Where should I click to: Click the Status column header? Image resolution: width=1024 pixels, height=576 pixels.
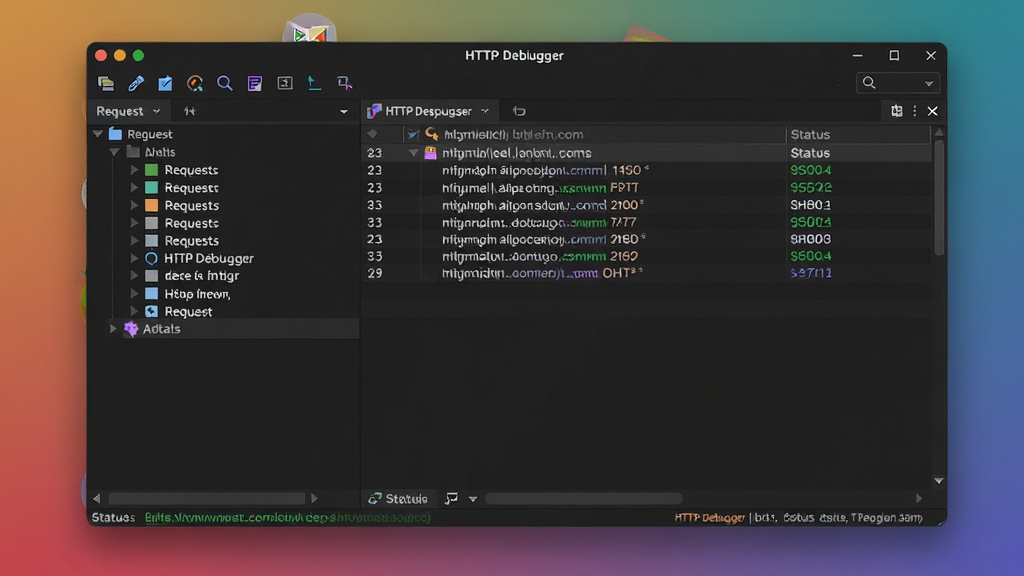tap(810, 135)
